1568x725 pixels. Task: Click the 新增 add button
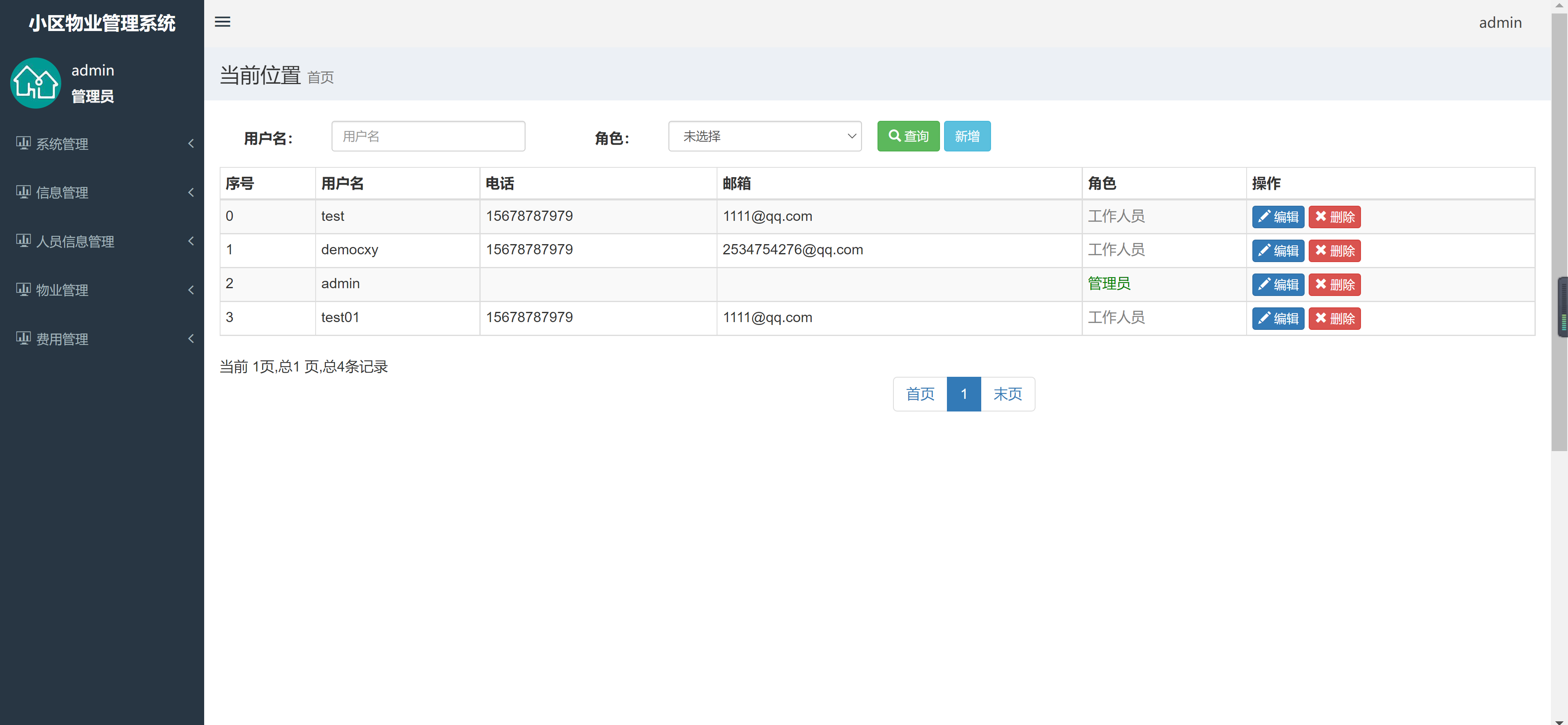pos(967,136)
